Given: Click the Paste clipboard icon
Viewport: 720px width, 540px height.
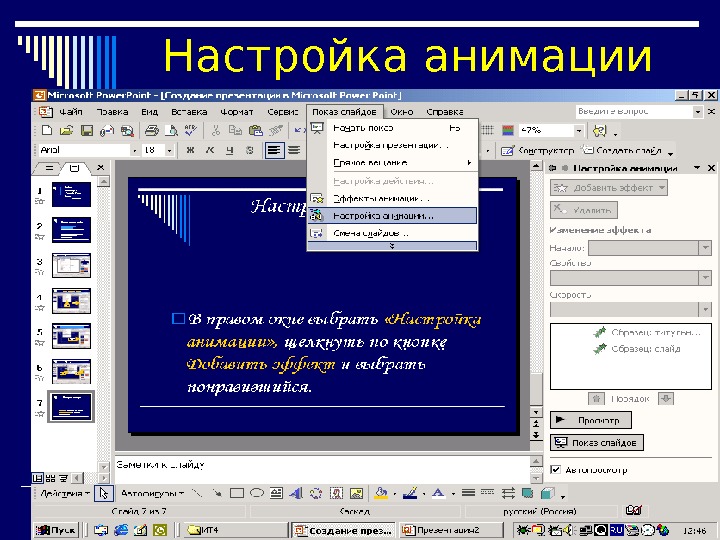Looking at the screenshot, I should [255, 130].
